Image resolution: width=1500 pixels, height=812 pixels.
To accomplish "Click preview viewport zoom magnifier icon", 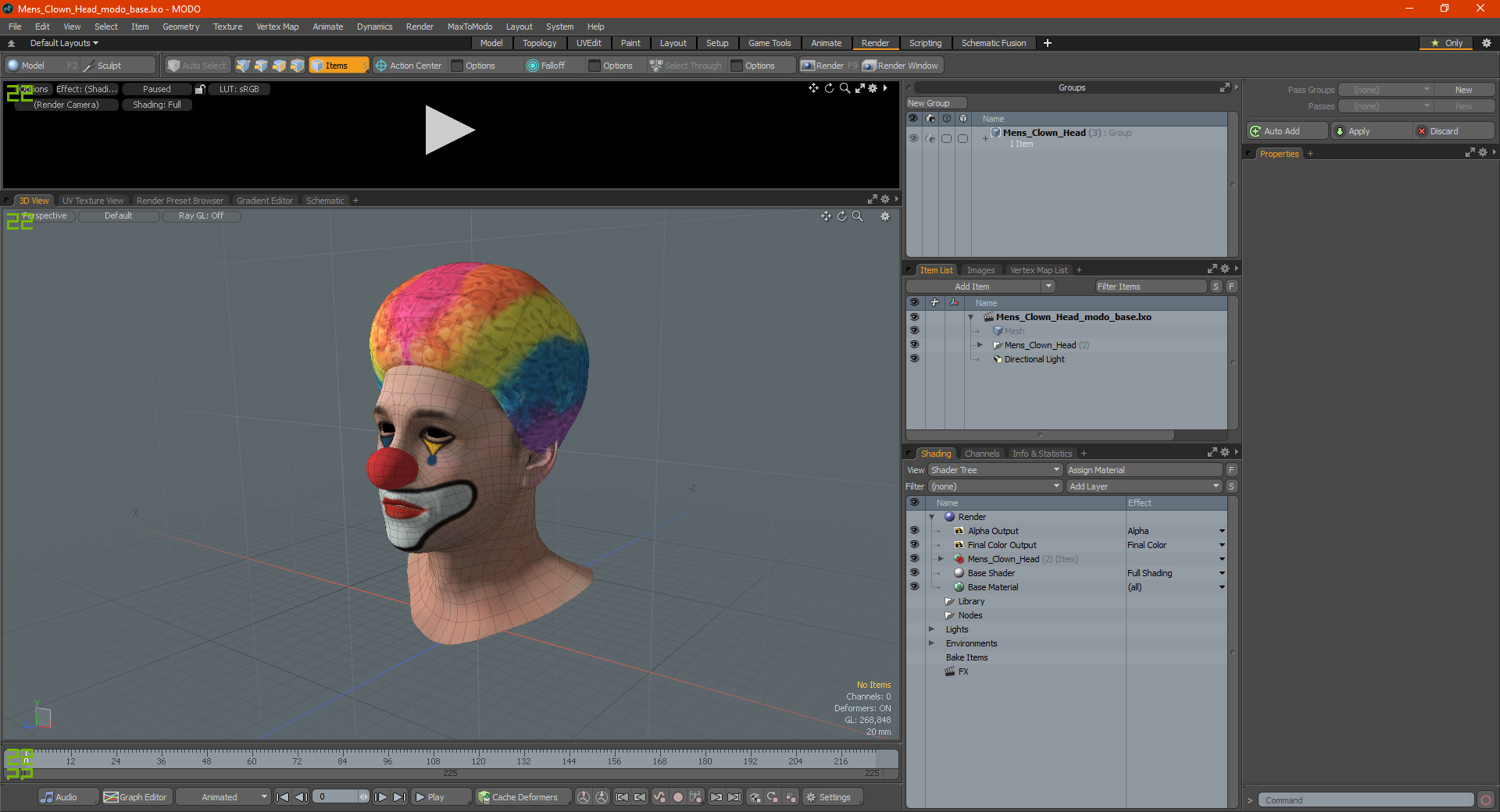I will click(x=845, y=88).
